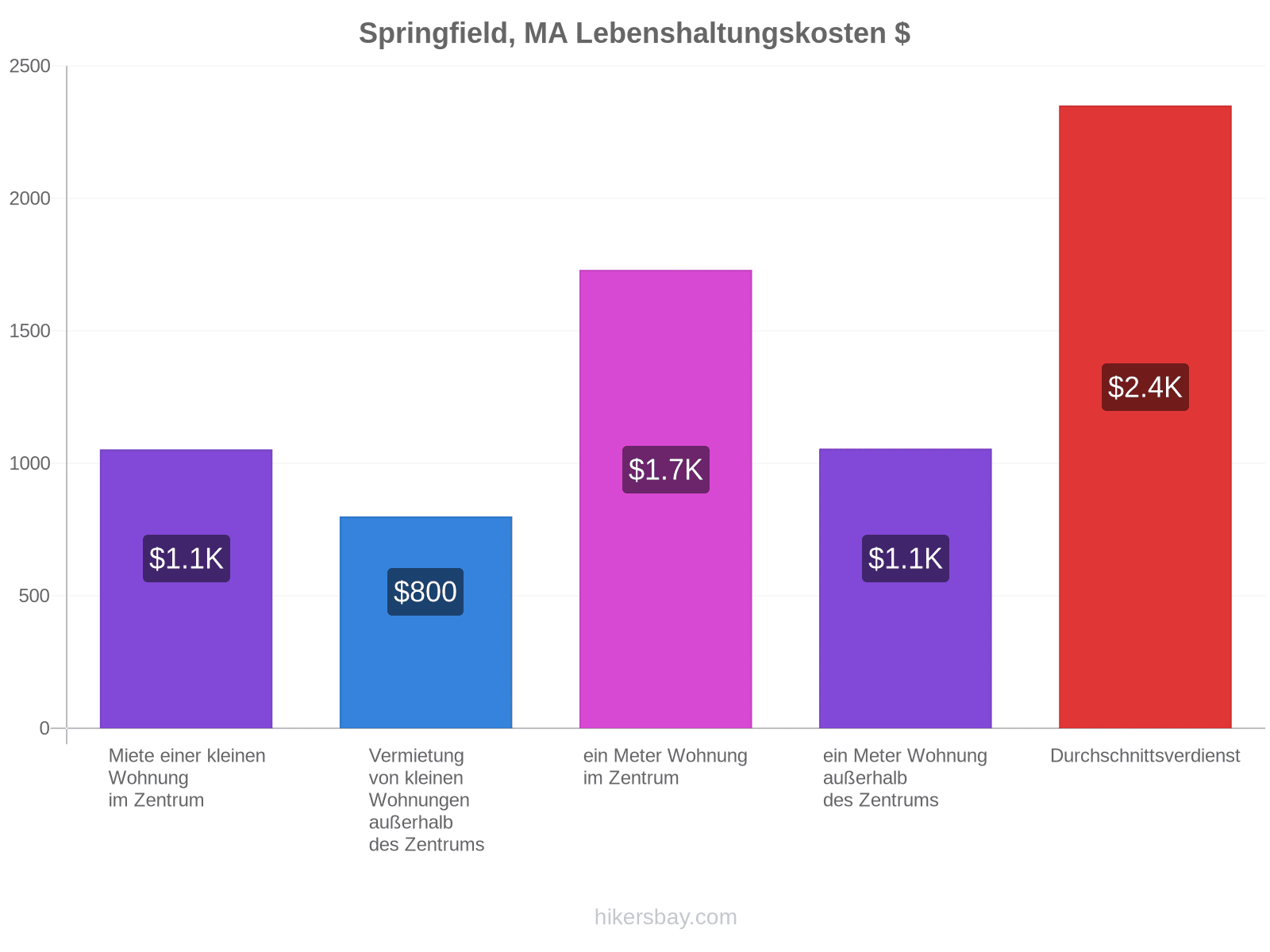1270x952 pixels.
Task: Click the 1500 y-axis tick label
Action: pos(30,331)
